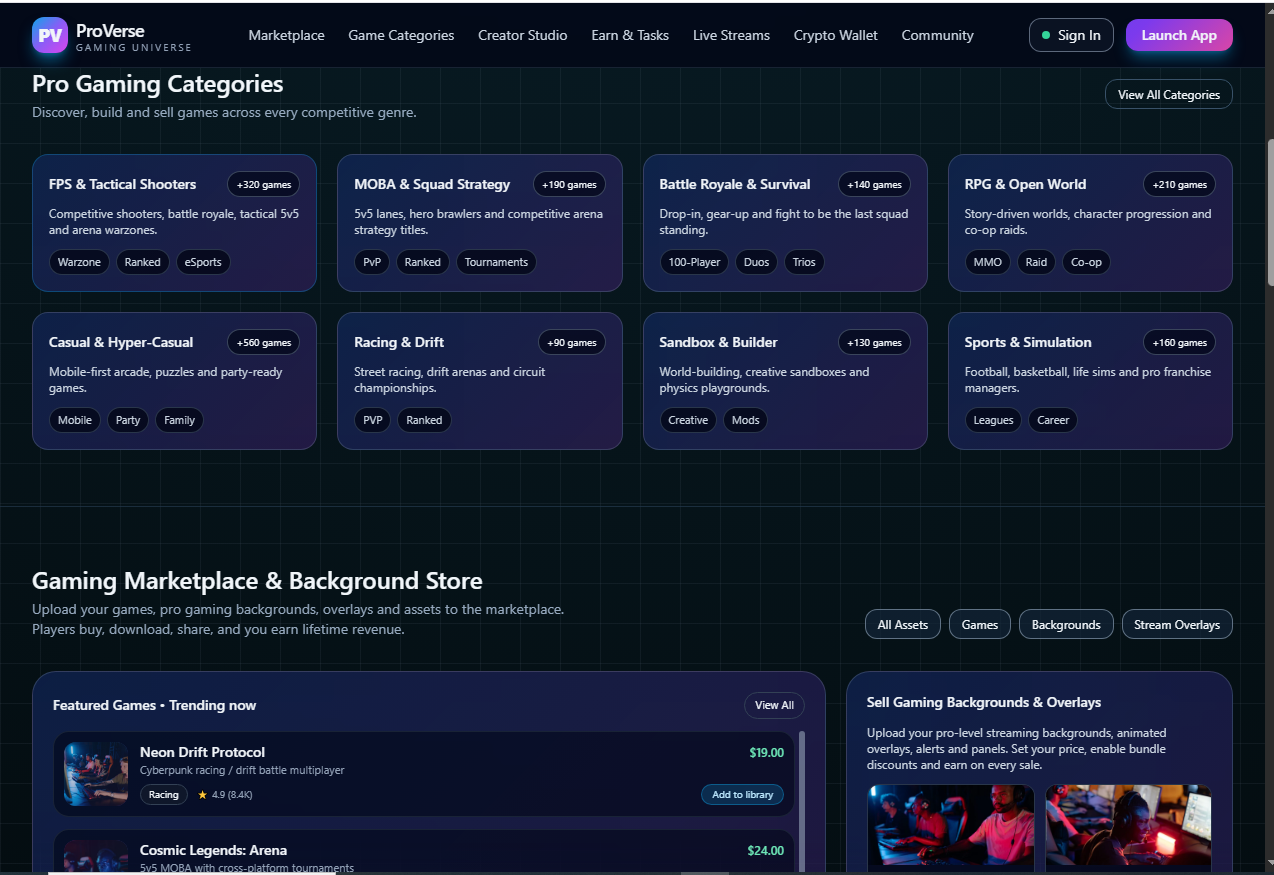This screenshot has width=1274, height=875.
Task: Filter marketplace by Stream Overlays
Action: (x=1176, y=625)
